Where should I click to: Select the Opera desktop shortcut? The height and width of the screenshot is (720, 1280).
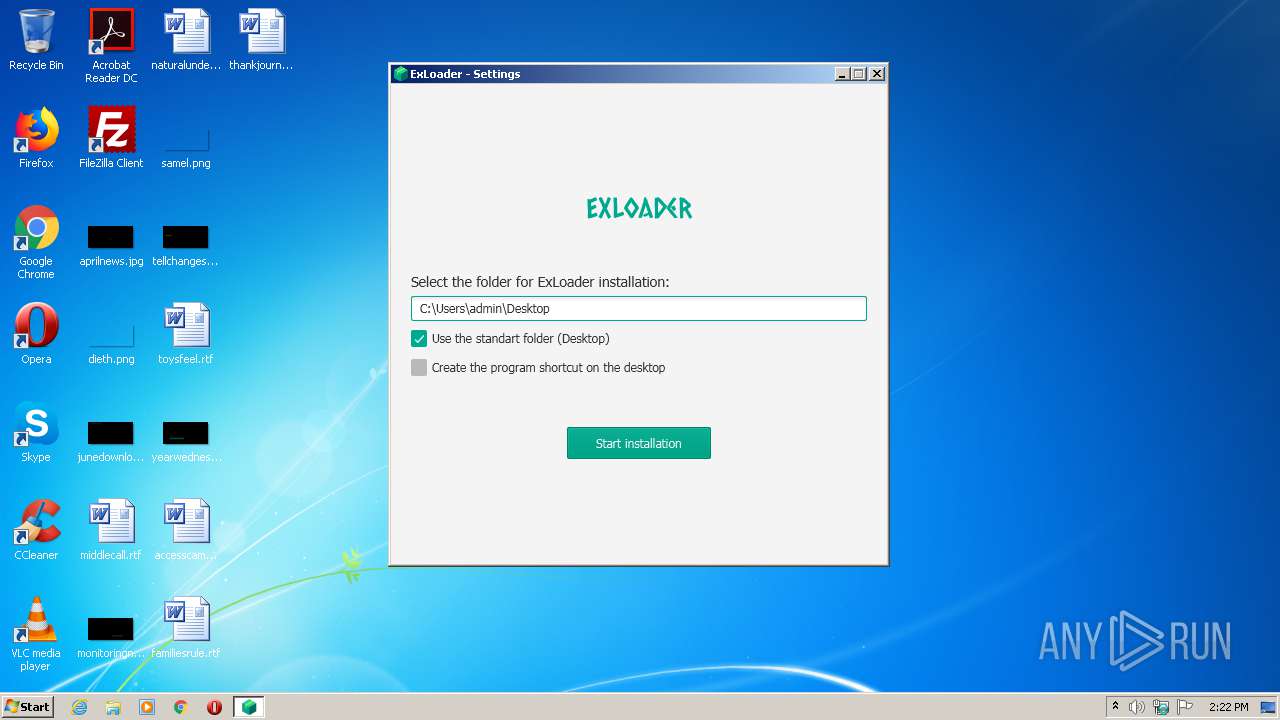[36, 334]
